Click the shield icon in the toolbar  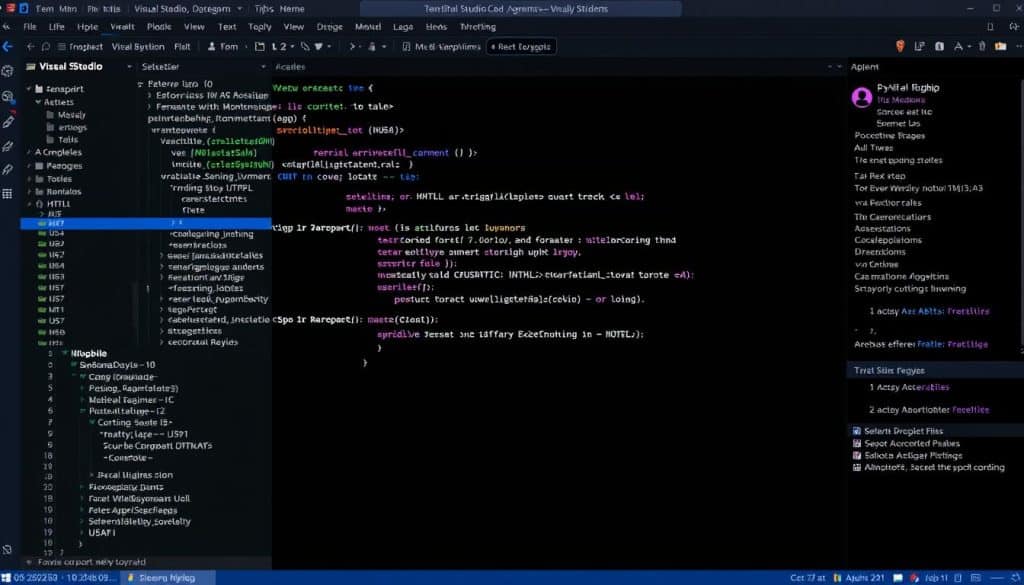pyautogui.click(x=319, y=46)
